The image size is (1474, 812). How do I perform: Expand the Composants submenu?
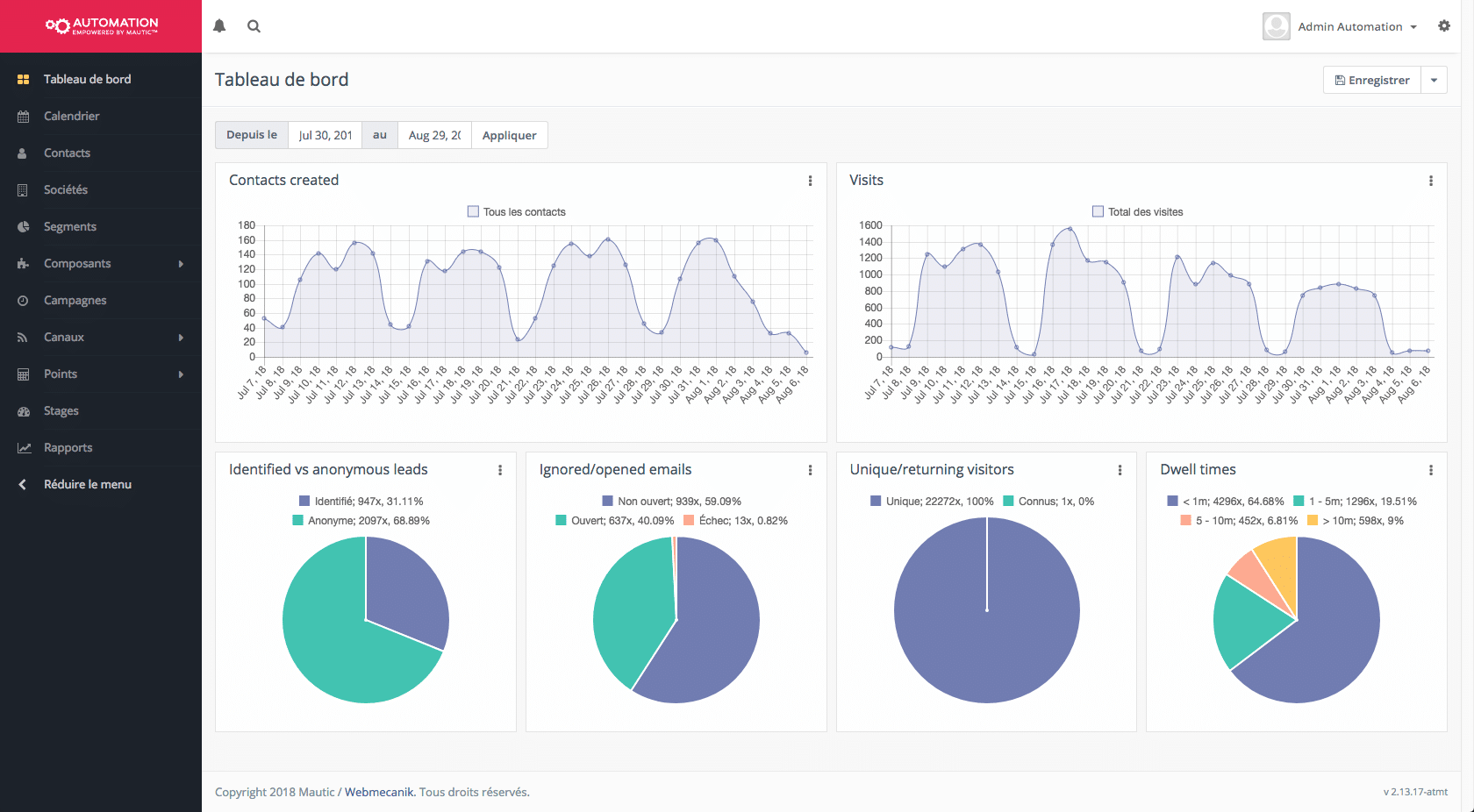tap(101, 263)
